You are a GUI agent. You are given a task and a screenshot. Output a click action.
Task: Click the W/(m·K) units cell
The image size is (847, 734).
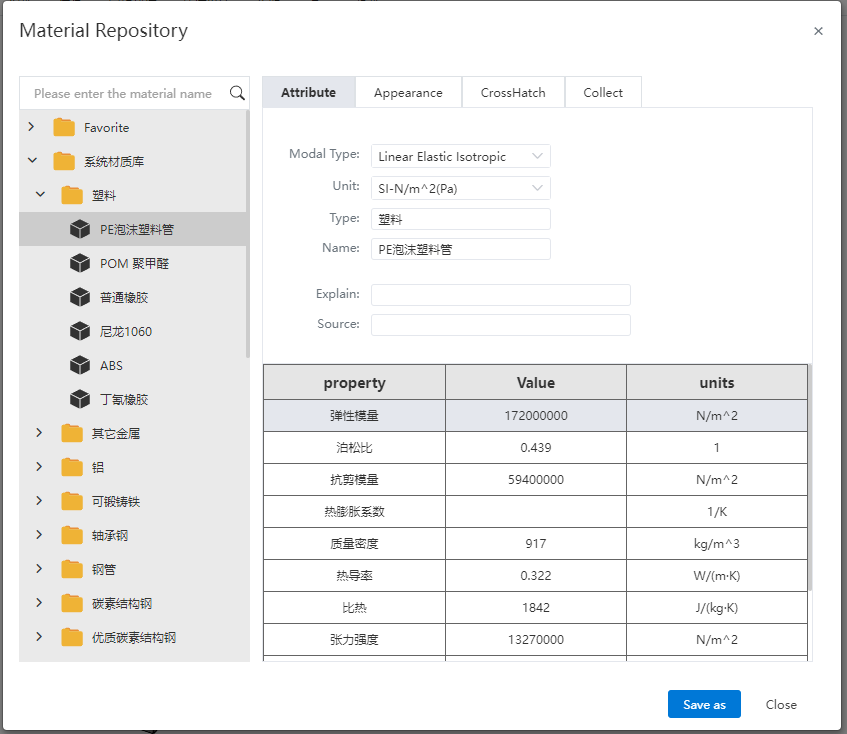pyautogui.click(x=717, y=575)
